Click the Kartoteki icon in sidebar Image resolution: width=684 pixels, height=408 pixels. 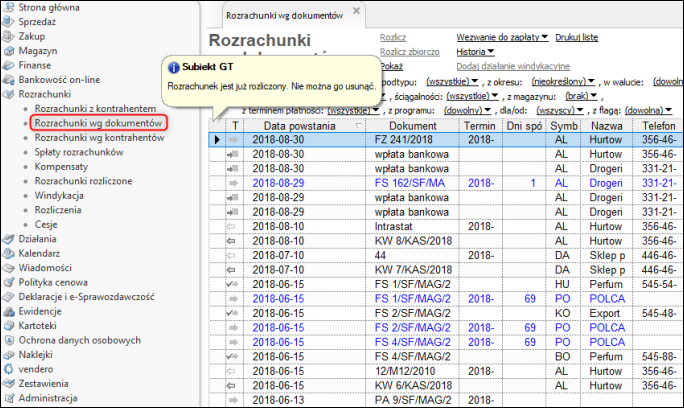pos(9,326)
